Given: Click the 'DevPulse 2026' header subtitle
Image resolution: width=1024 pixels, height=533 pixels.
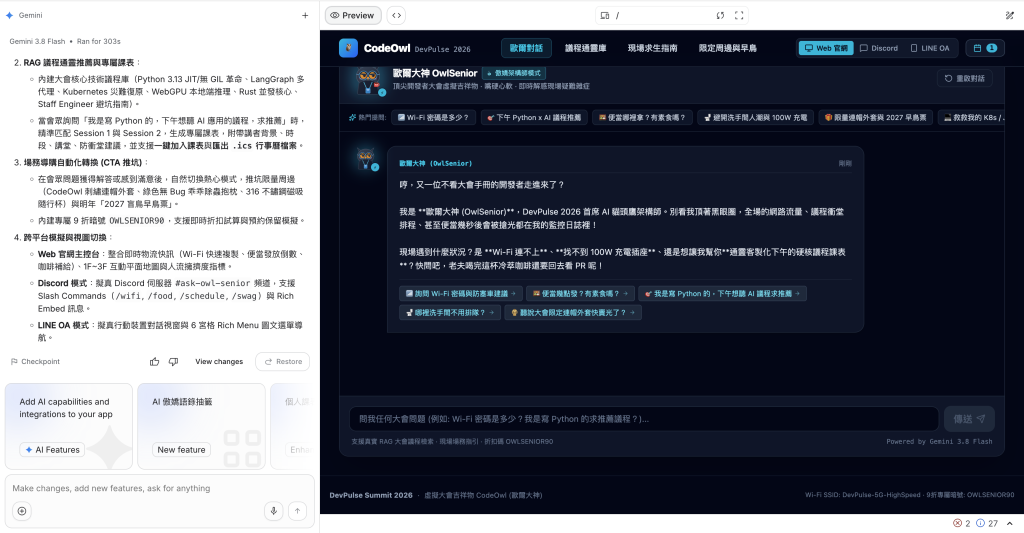Looking at the screenshot, I should [x=442, y=49].
